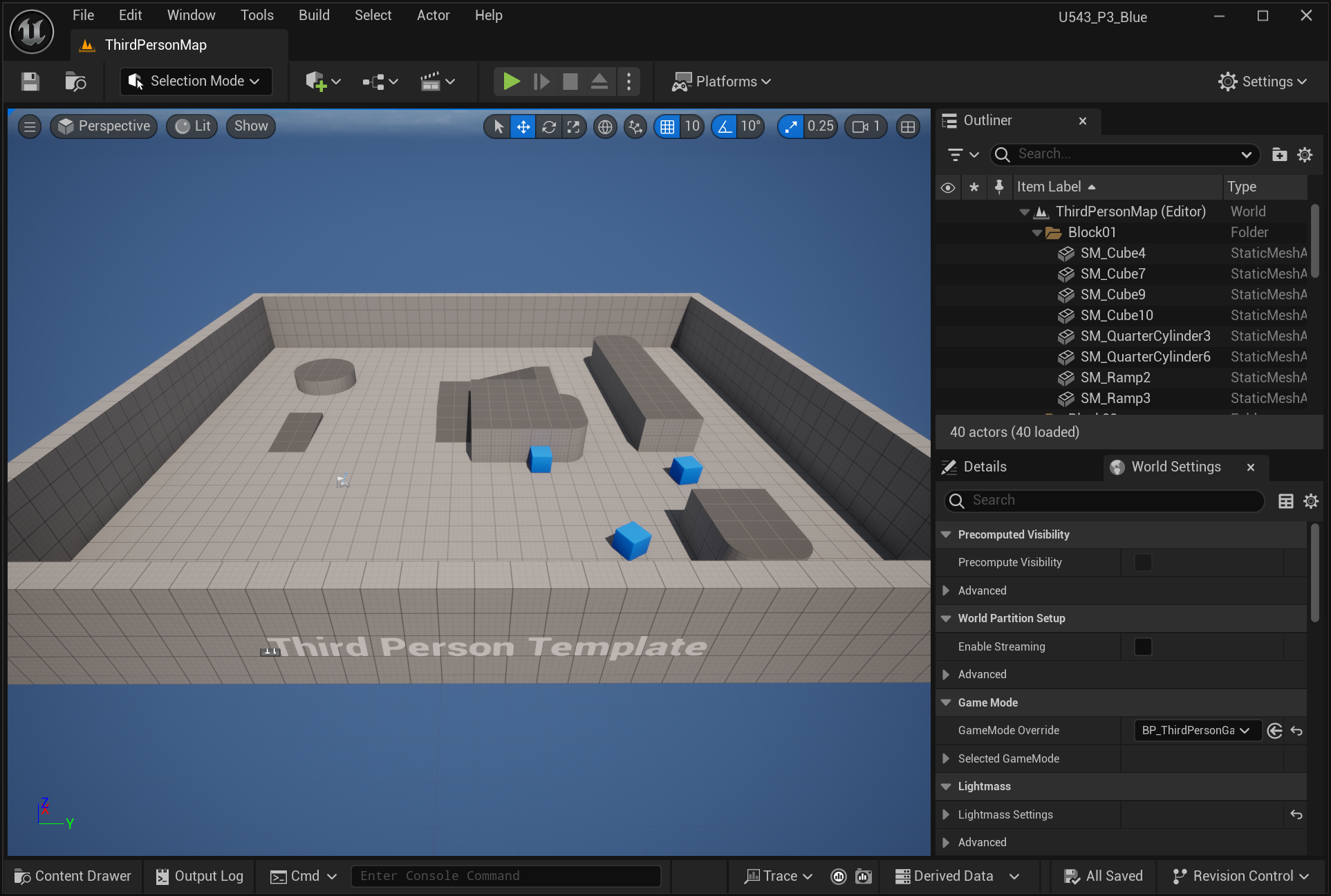Viewport: 1331px width, 896px height.
Task: Close the World Settings tab
Action: pos(1251,467)
